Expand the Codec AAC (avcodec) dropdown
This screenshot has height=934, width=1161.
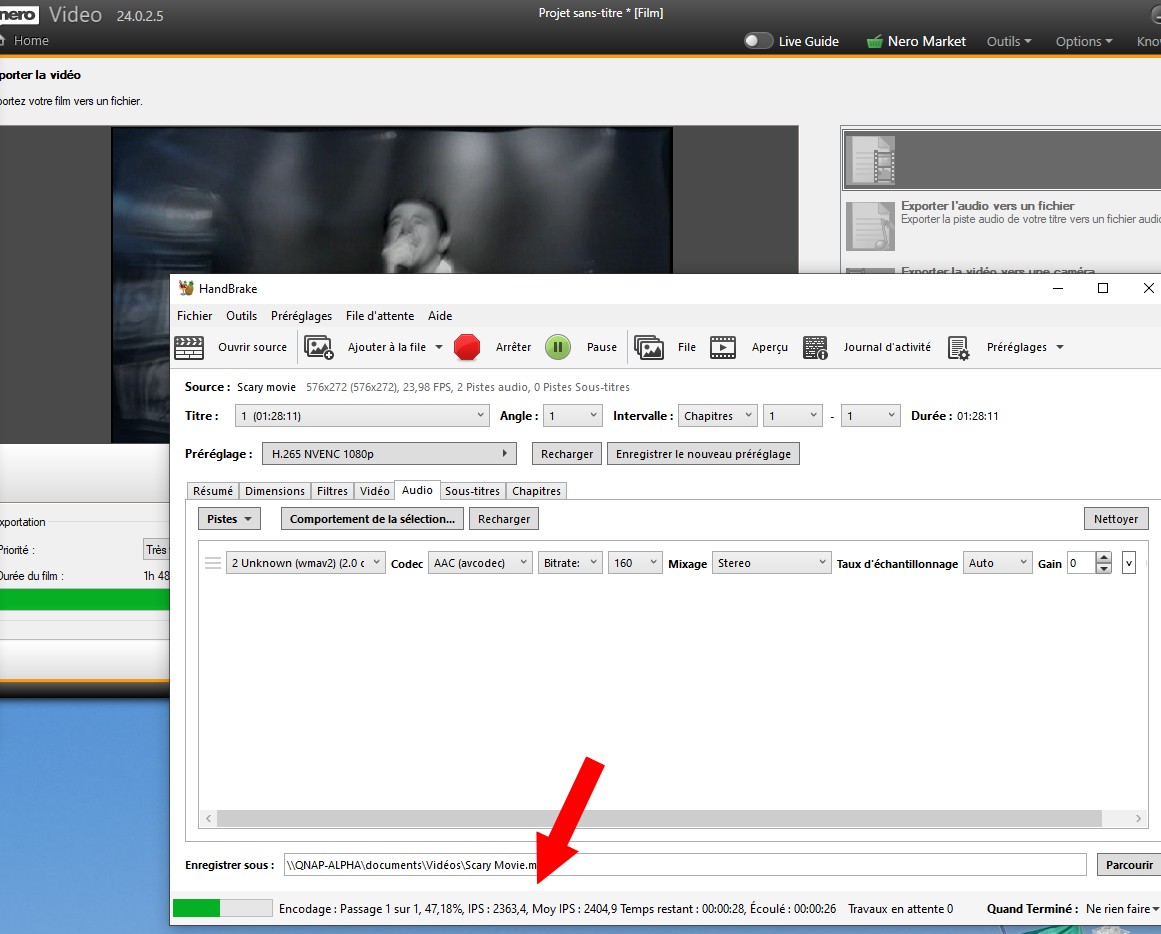480,563
